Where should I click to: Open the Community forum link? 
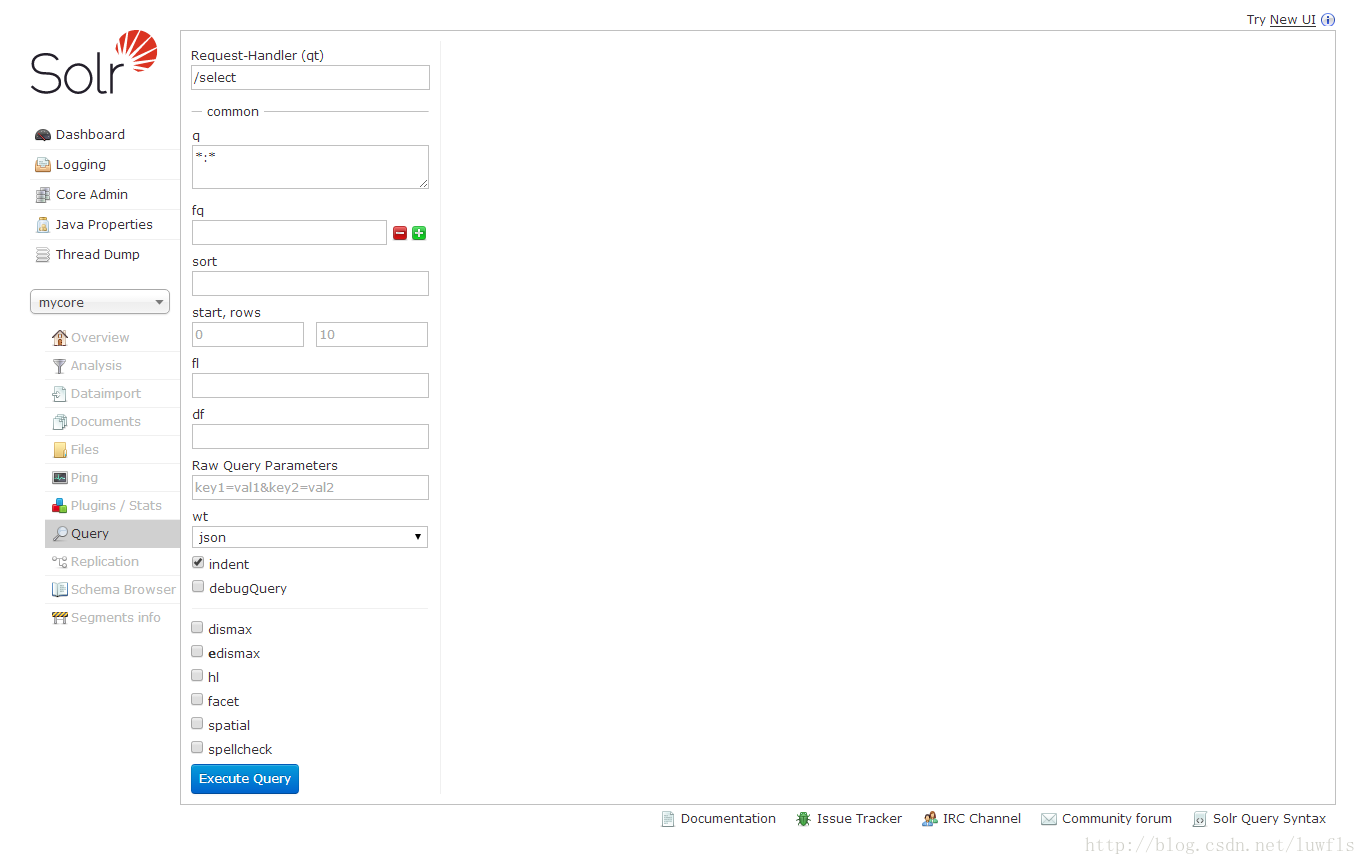click(x=1117, y=819)
